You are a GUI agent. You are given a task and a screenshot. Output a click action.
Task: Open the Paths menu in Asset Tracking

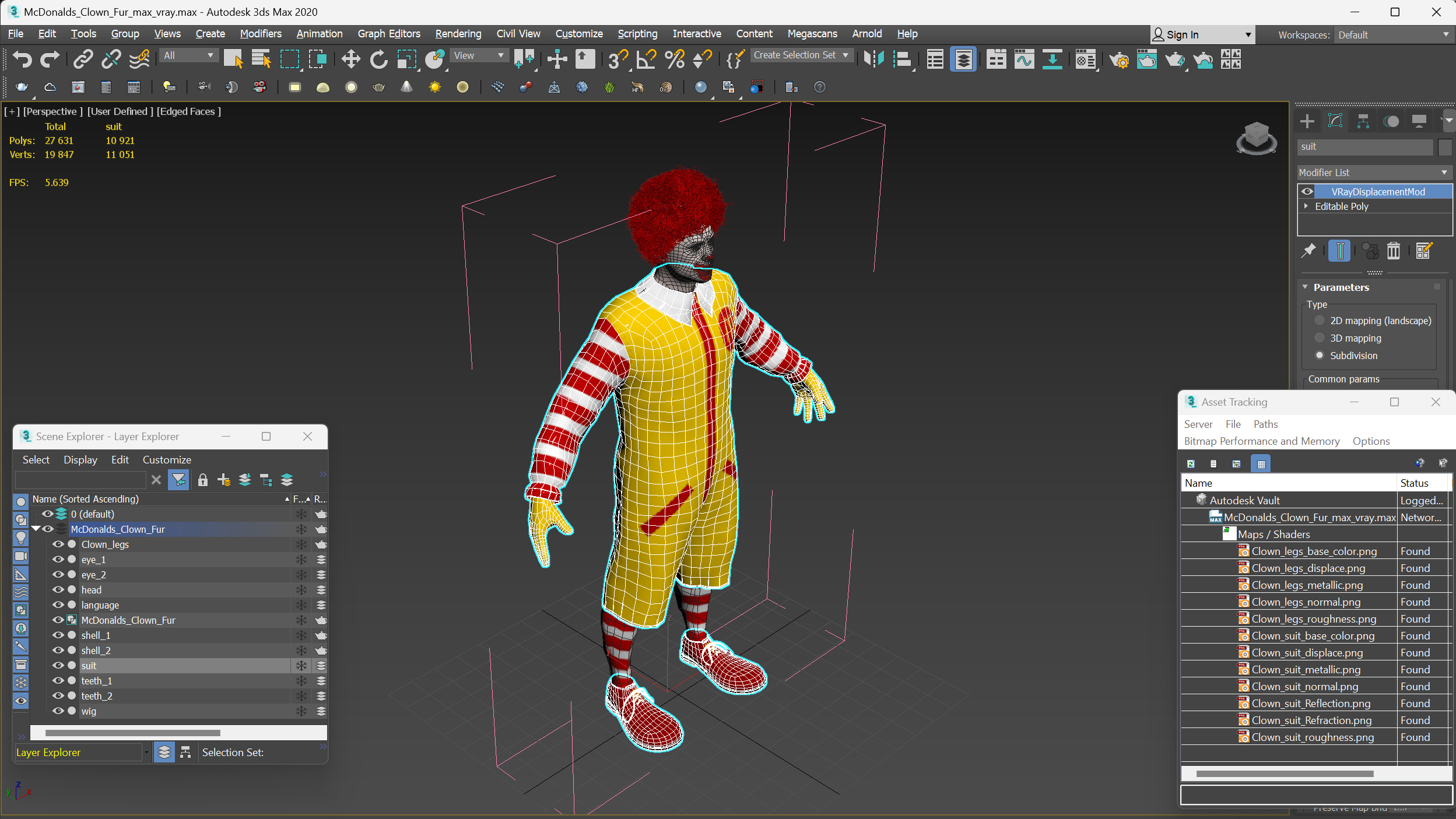[x=1265, y=424]
